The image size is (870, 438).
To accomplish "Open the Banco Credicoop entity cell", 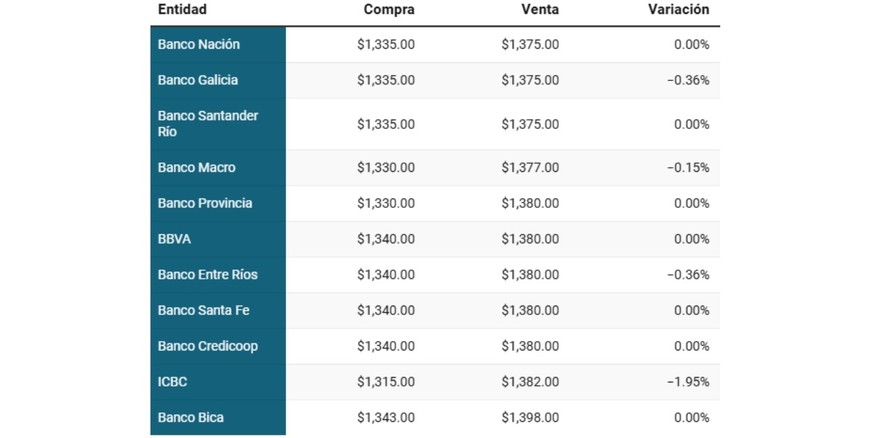I will coord(205,346).
